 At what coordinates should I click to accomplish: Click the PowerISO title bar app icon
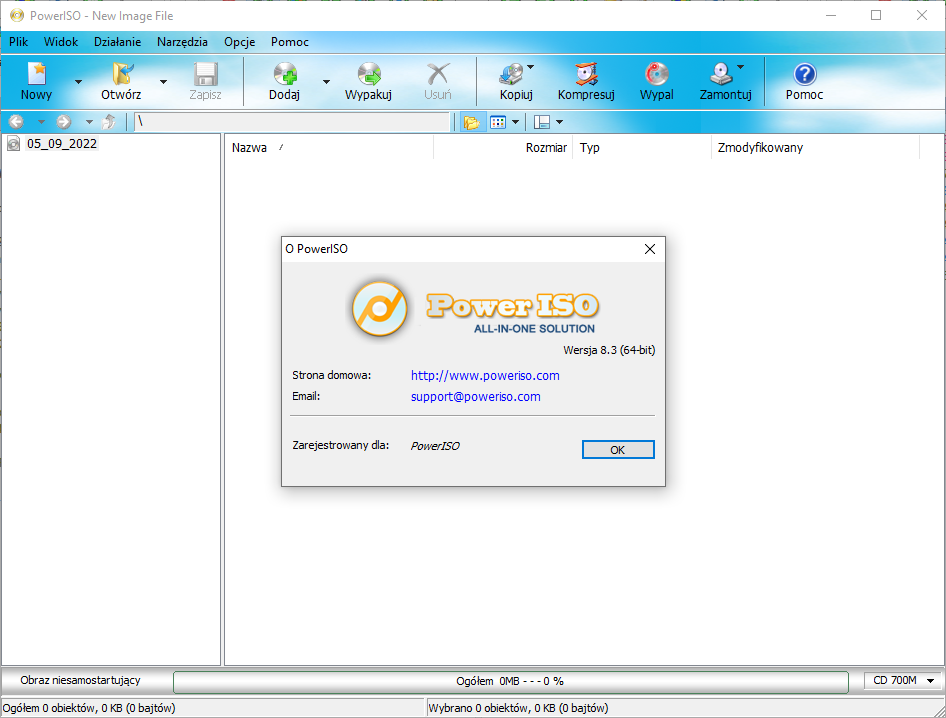pos(17,16)
